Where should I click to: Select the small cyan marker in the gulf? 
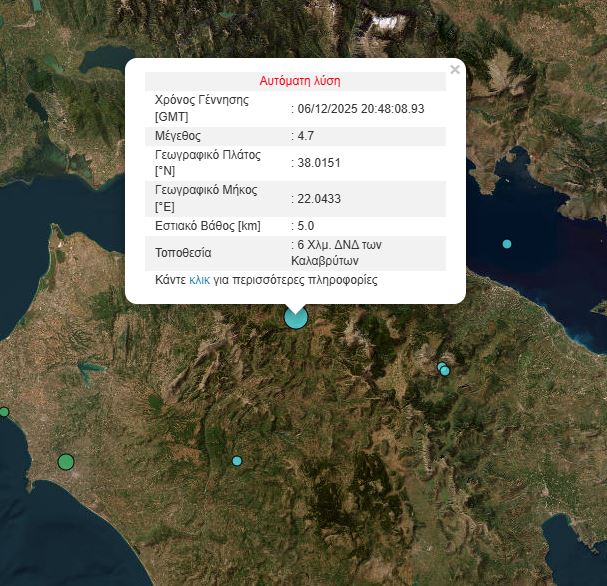click(x=507, y=244)
